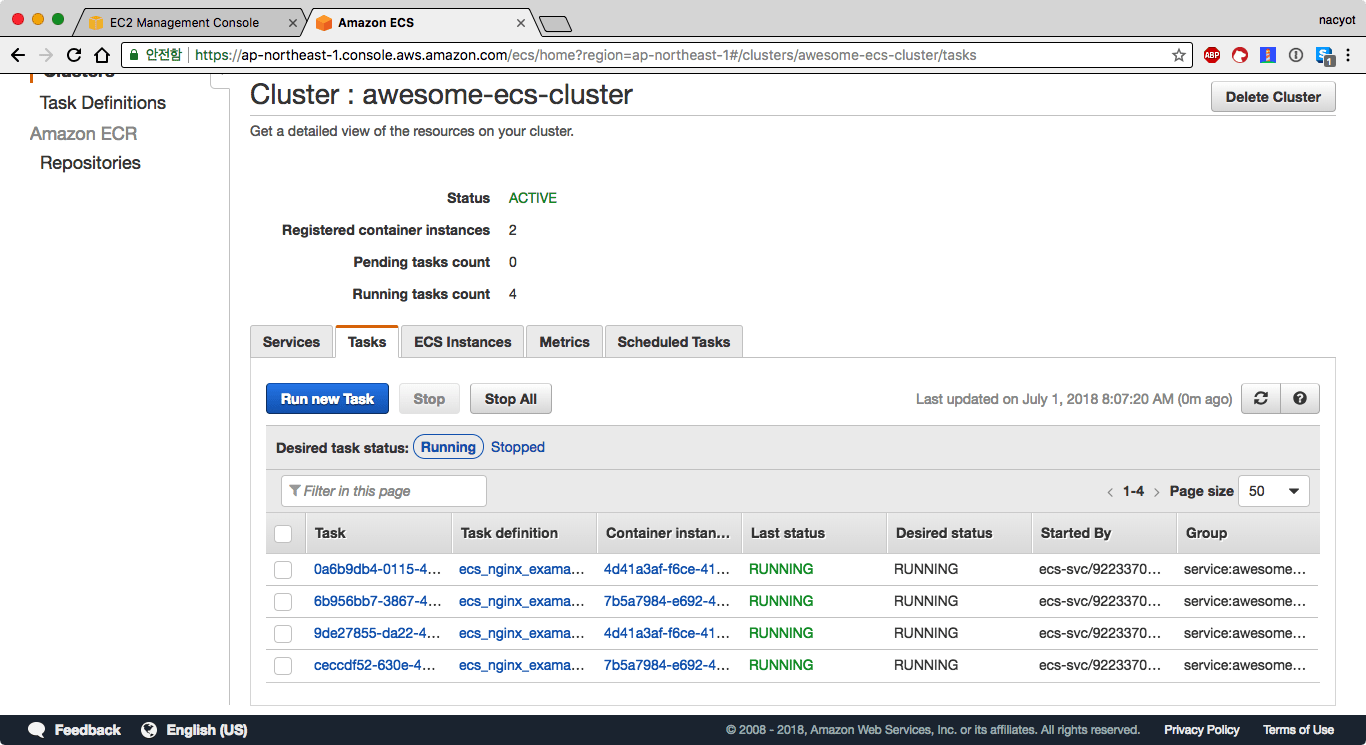Click the Run new Task button

[327, 399]
